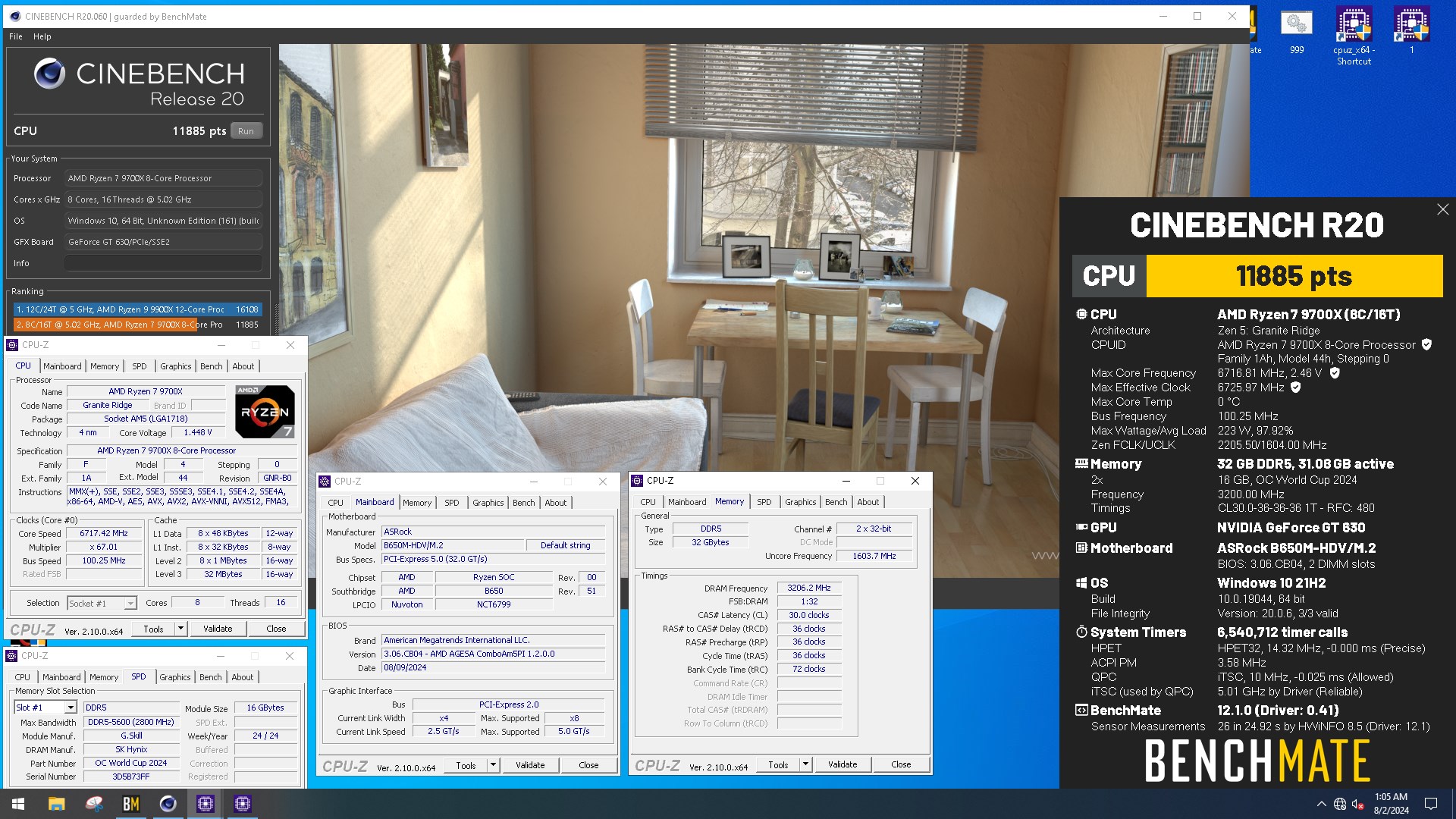Click the yellow 11885 pts score bar

pos(1294,276)
